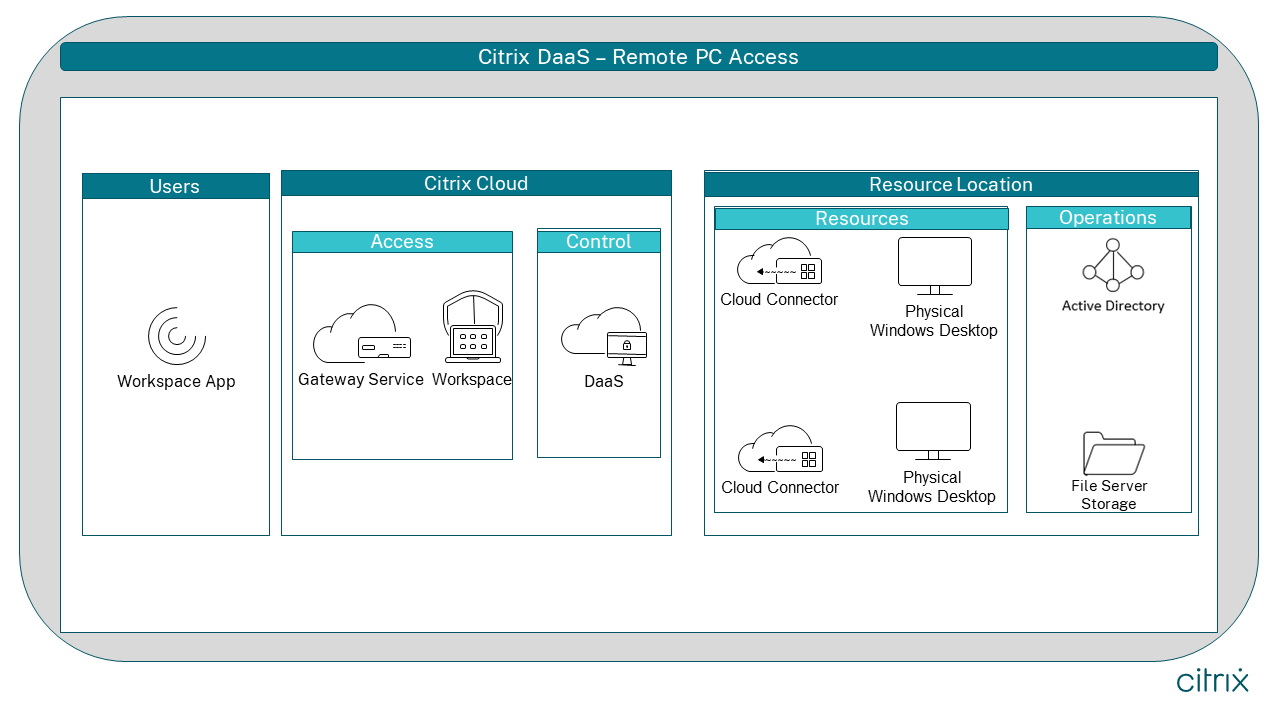1280x720 pixels.
Task: Click the top Cloud Connector icon
Action: click(780, 262)
